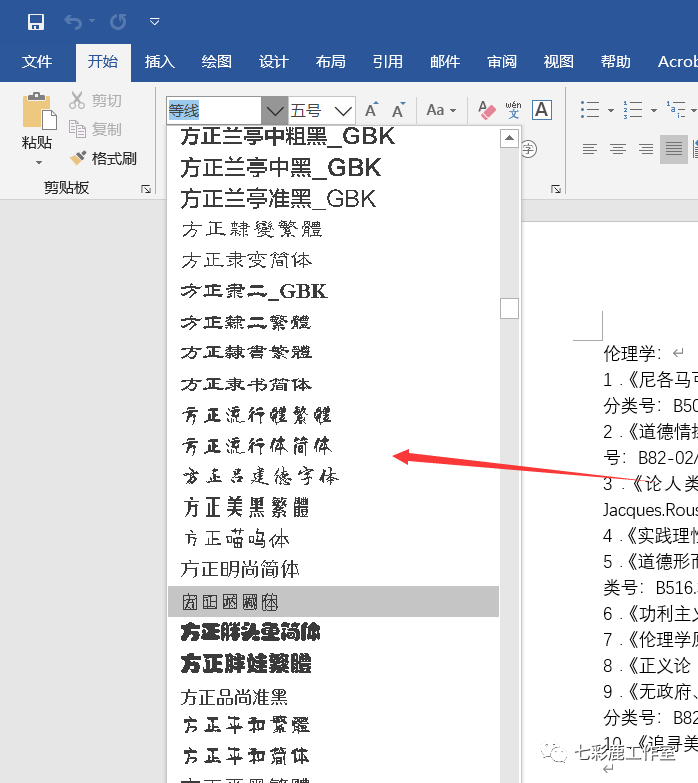Click the character border A icon
Image resolution: width=698 pixels, height=783 pixels.
[542, 110]
